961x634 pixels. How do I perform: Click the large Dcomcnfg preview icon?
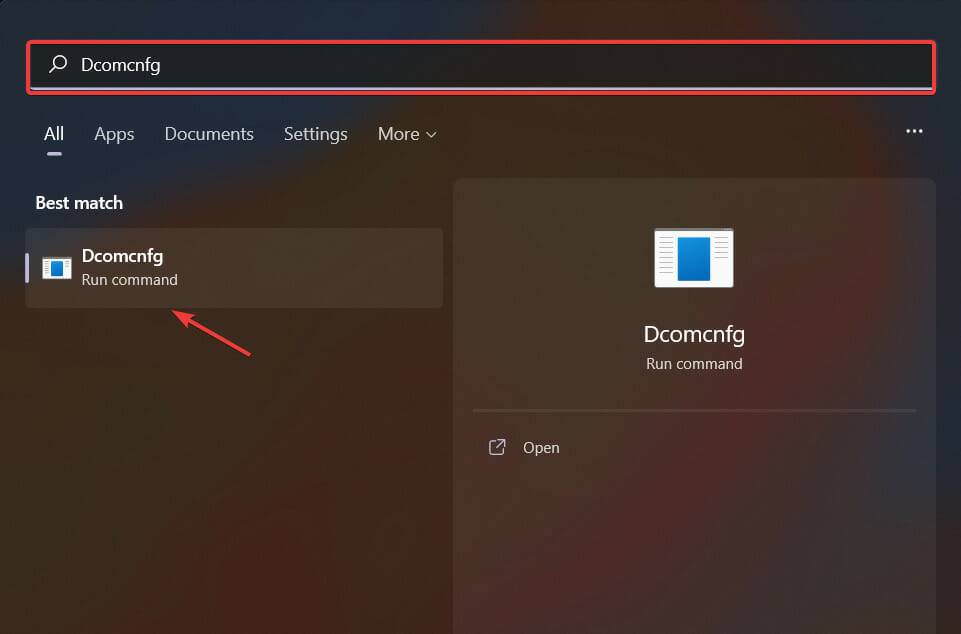pyautogui.click(x=693, y=257)
